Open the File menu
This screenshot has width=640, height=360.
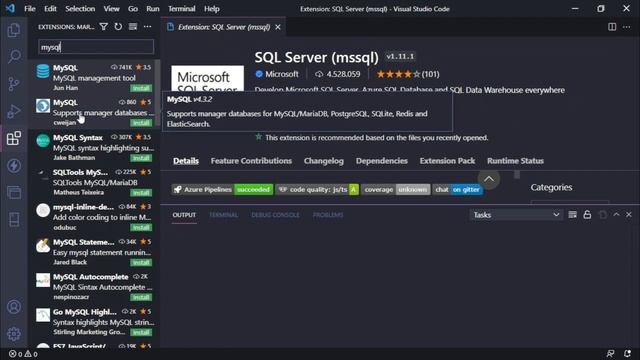tap(30, 9)
